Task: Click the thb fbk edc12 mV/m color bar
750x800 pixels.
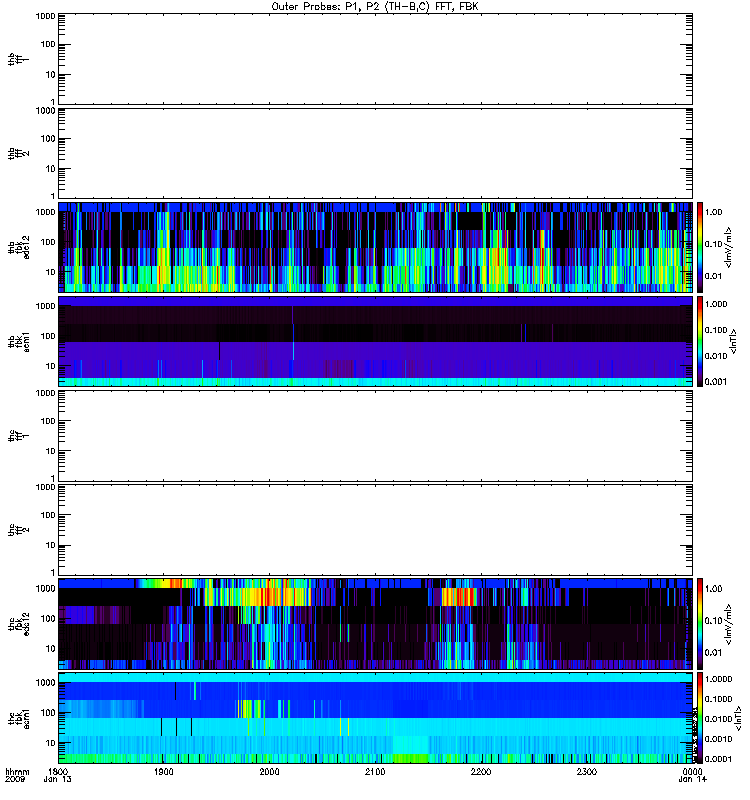Action: tap(700, 247)
